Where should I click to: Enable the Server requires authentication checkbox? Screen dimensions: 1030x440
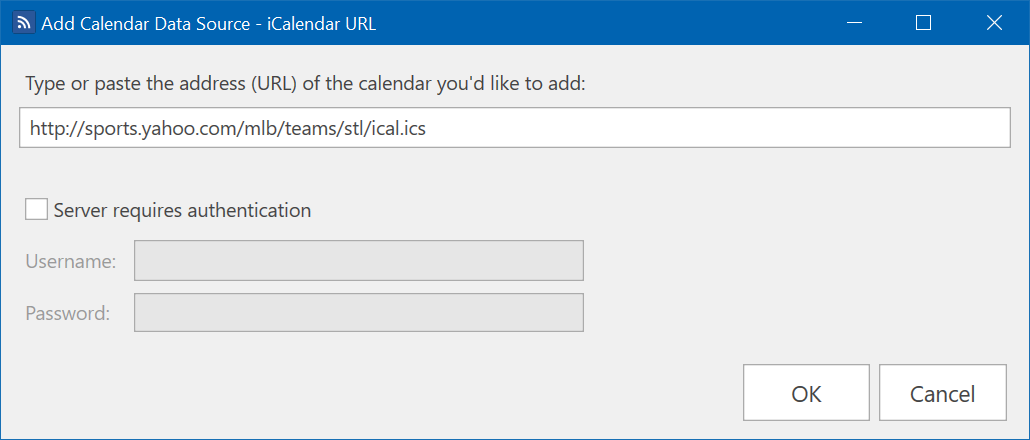point(36,210)
